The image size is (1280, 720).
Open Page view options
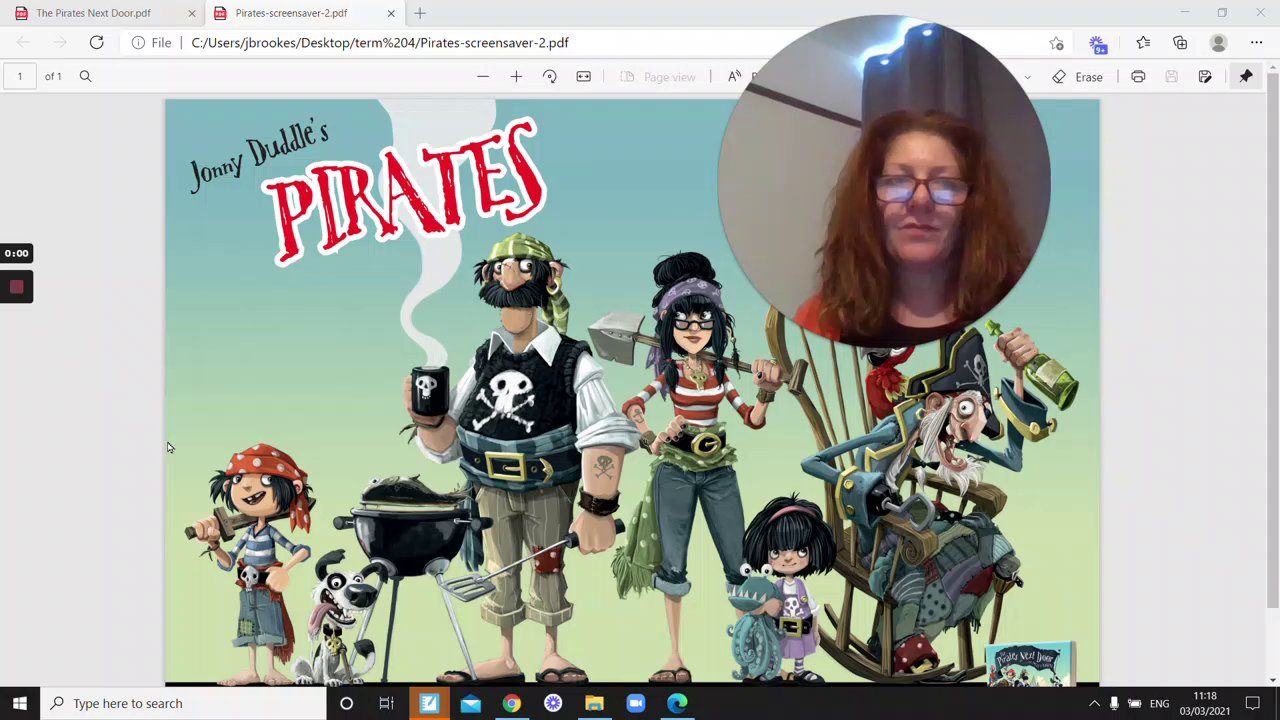coord(658,76)
